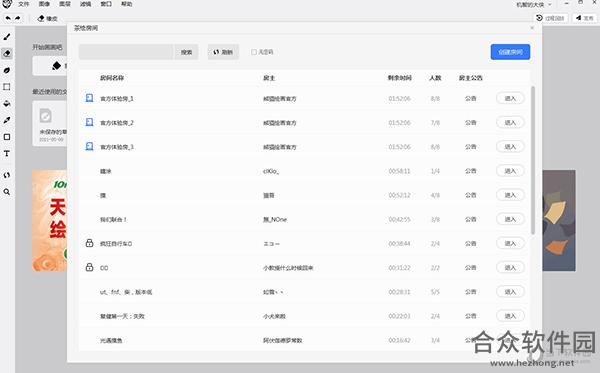
Task: Enter the 官方体验房_3 room
Action: [x=510, y=147]
